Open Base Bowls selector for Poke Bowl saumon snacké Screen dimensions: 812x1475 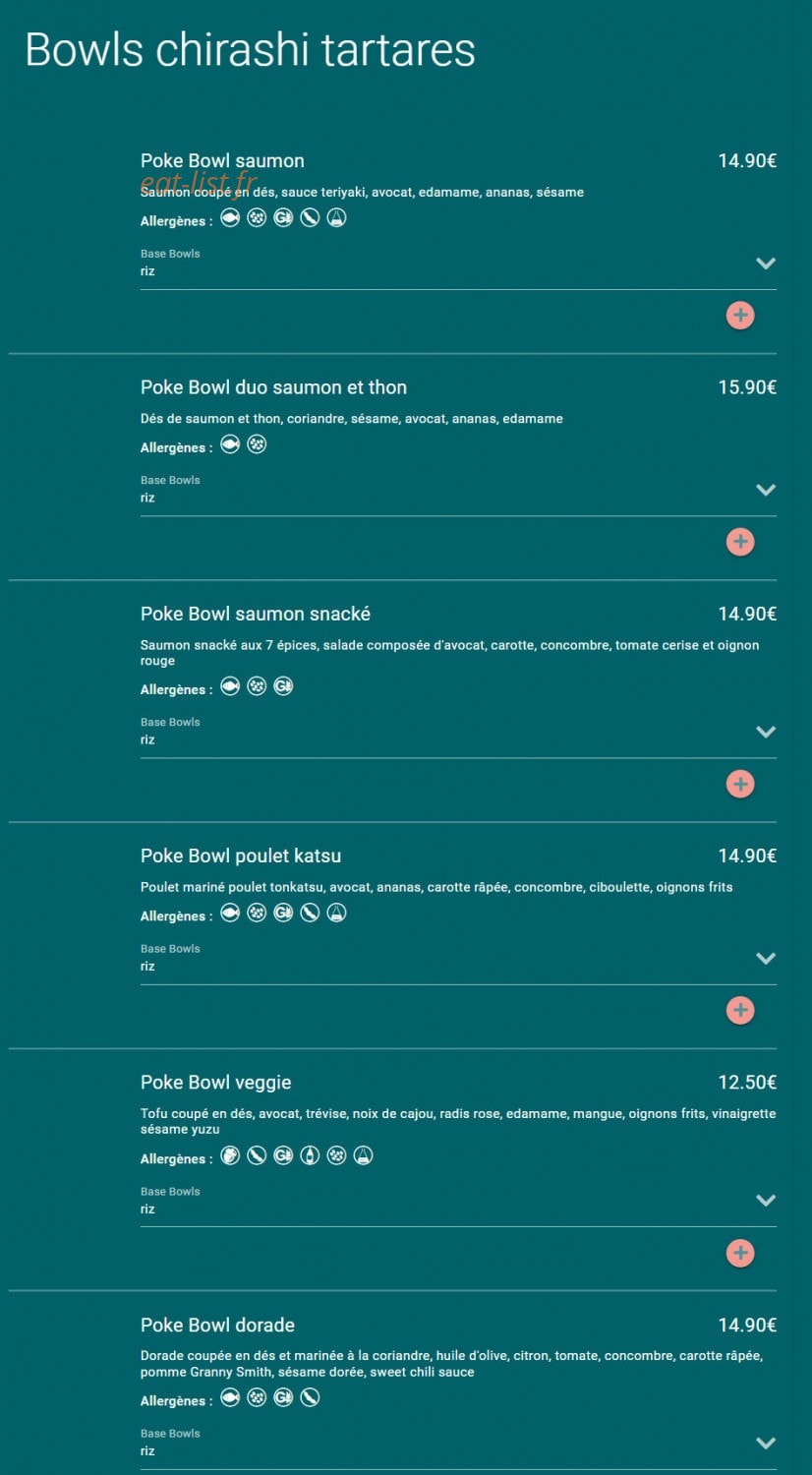(458, 732)
